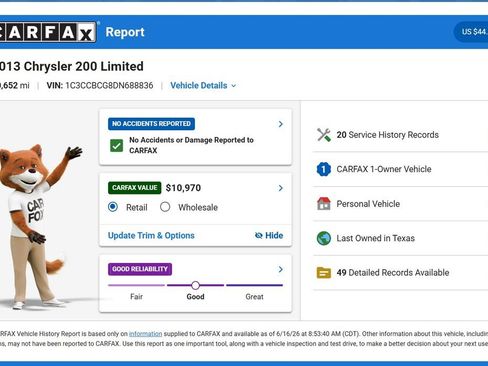Expand the Vehicle Details dropdown
488x366 pixels.
click(x=203, y=86)
